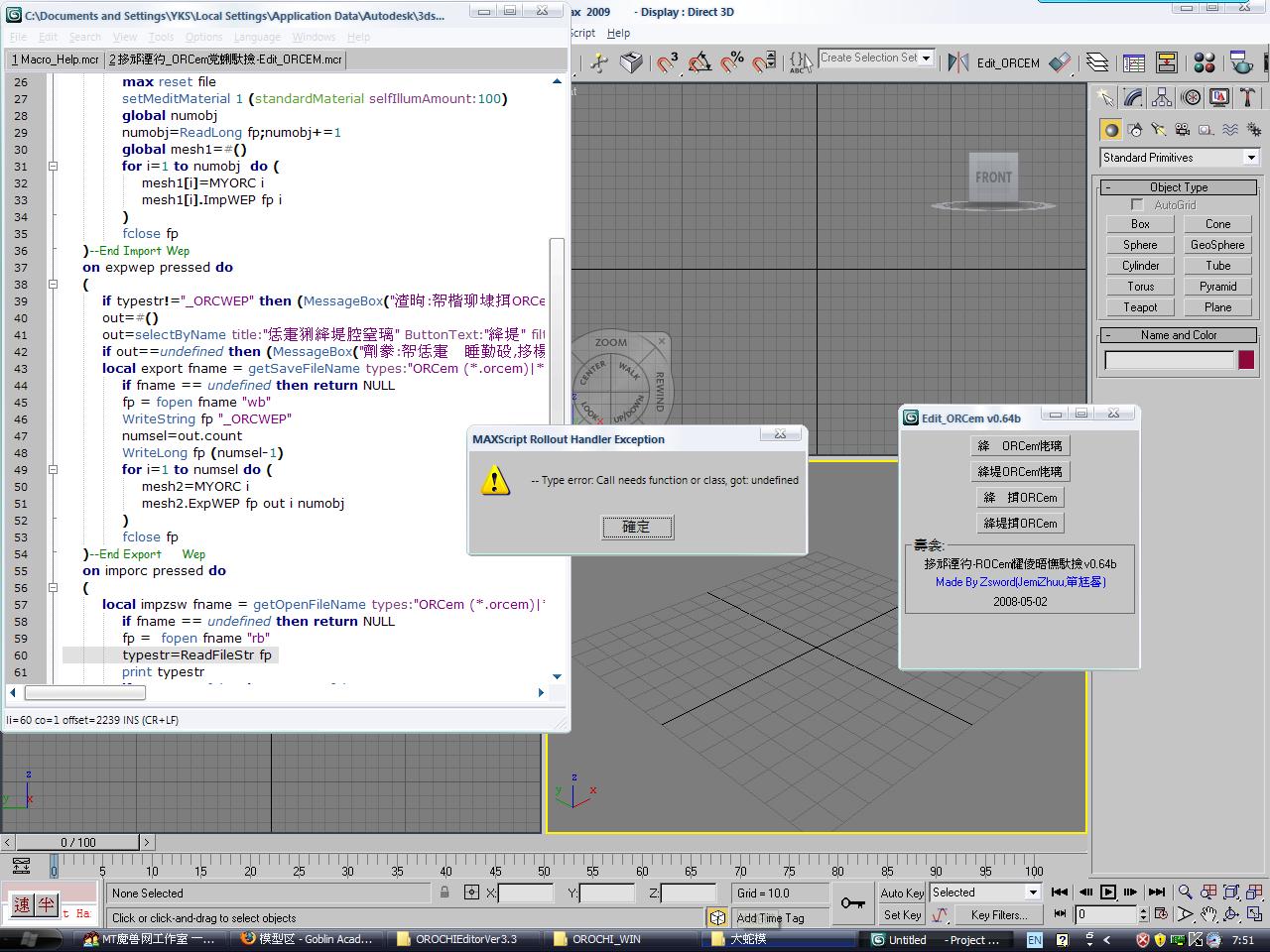1270x952 pixels.
Task: Open the script editor Search menu
Action: tap(85, 37)
